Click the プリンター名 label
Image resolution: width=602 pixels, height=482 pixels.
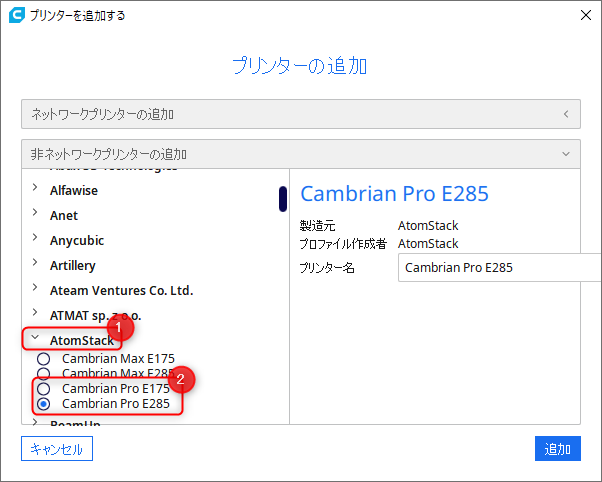point(327,267)
